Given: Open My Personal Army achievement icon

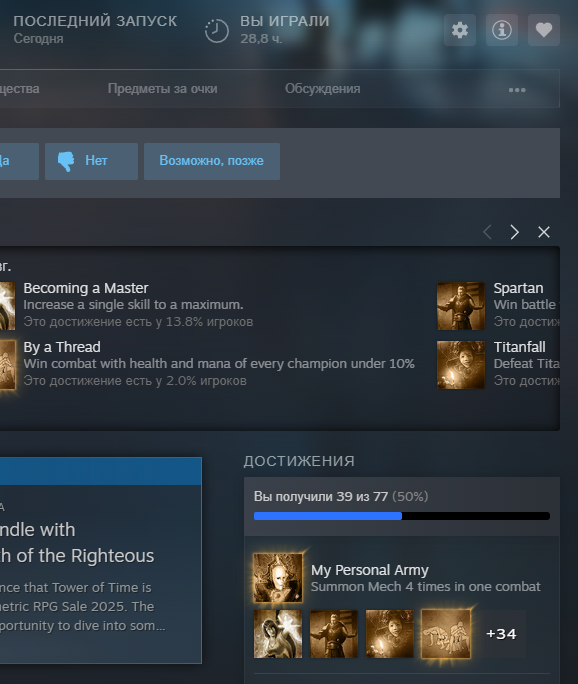Looking at the screenshot, I should [278, 578].
